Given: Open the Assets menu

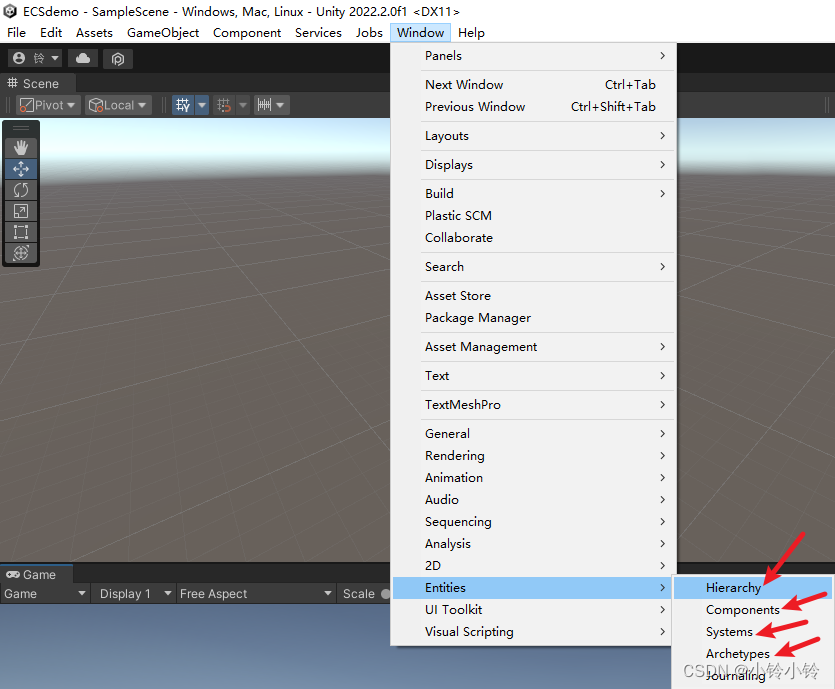Looking at the screenshot, I should 94,32.
